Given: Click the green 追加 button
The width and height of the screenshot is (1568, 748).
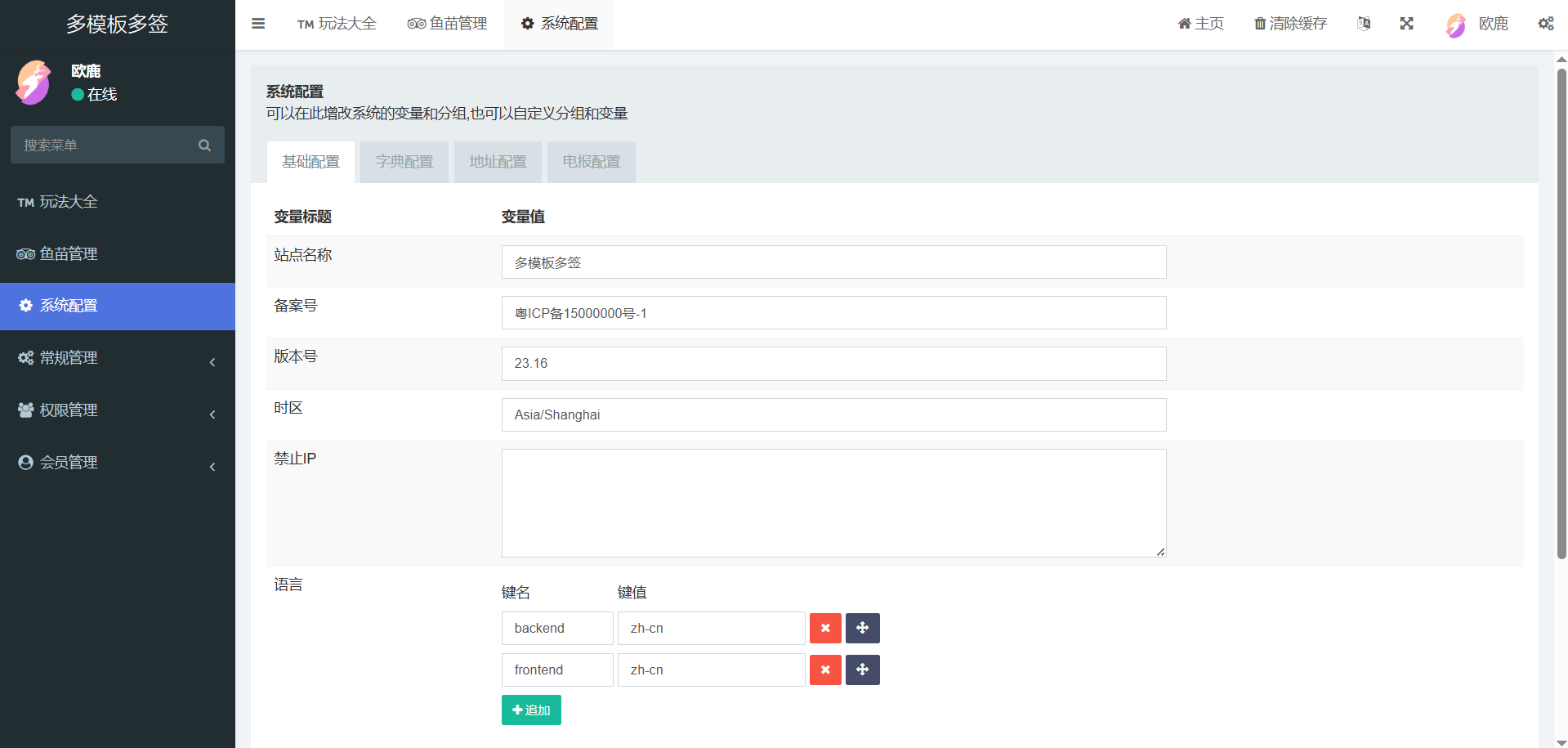Looking at the screenshot, I should 531,710.
